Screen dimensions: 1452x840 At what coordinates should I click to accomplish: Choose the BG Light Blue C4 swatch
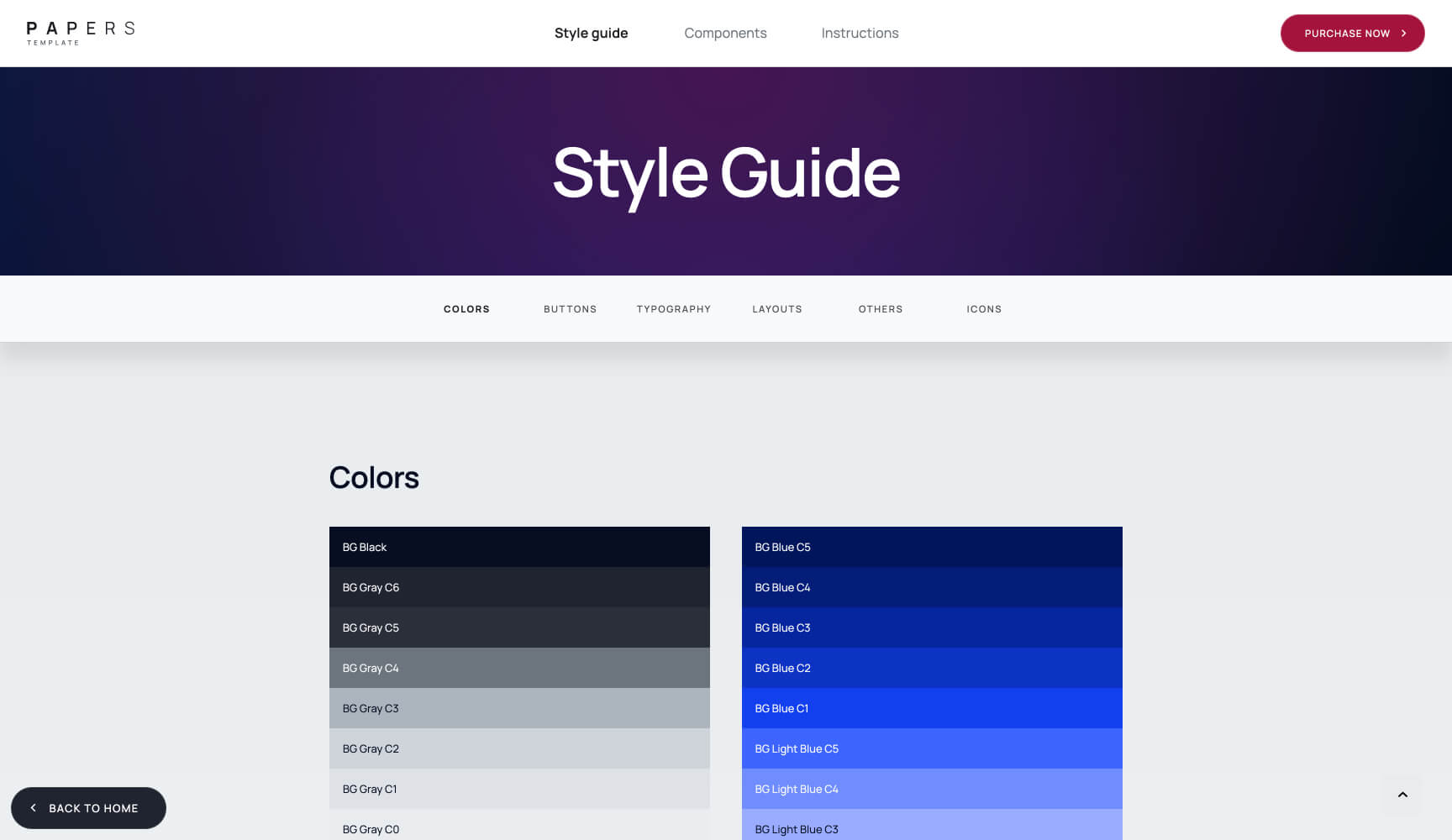(932, 789)
